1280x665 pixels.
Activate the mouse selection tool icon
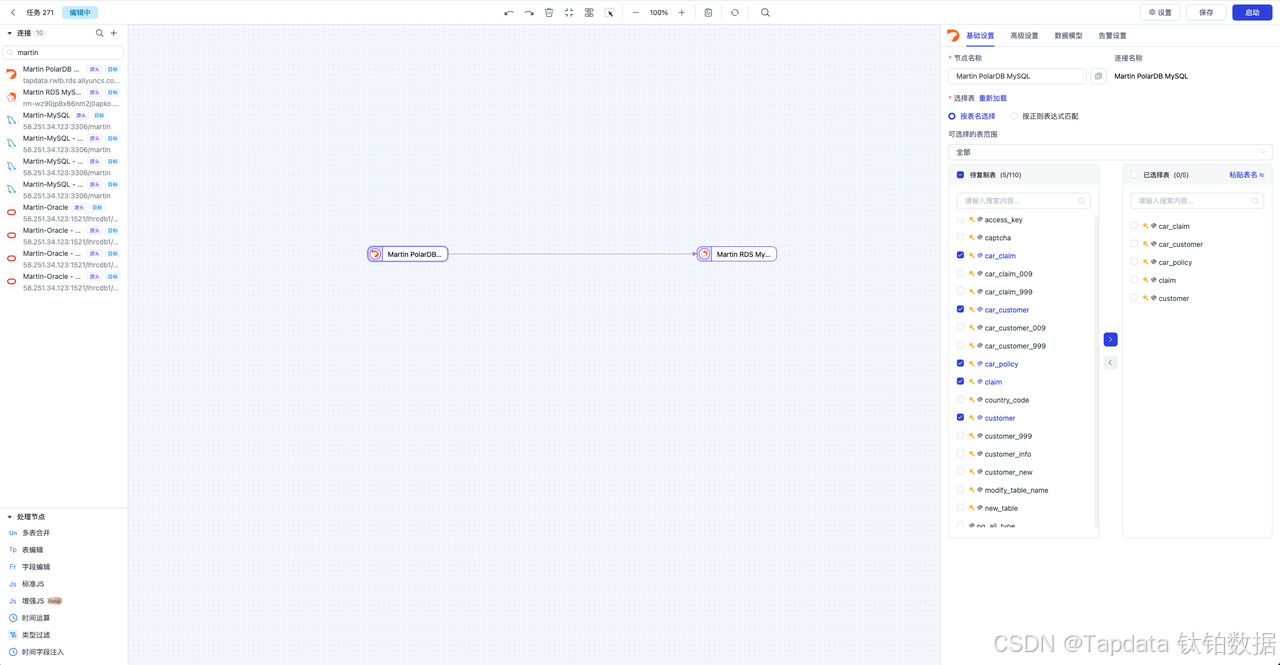pos(609,13)
